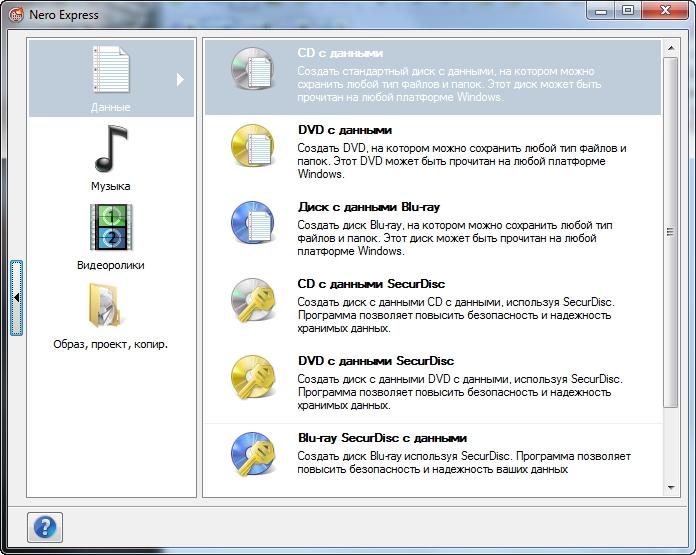Click the Музыка label
Viewport: 696px width, 555px height.
[x=111, y=186]
